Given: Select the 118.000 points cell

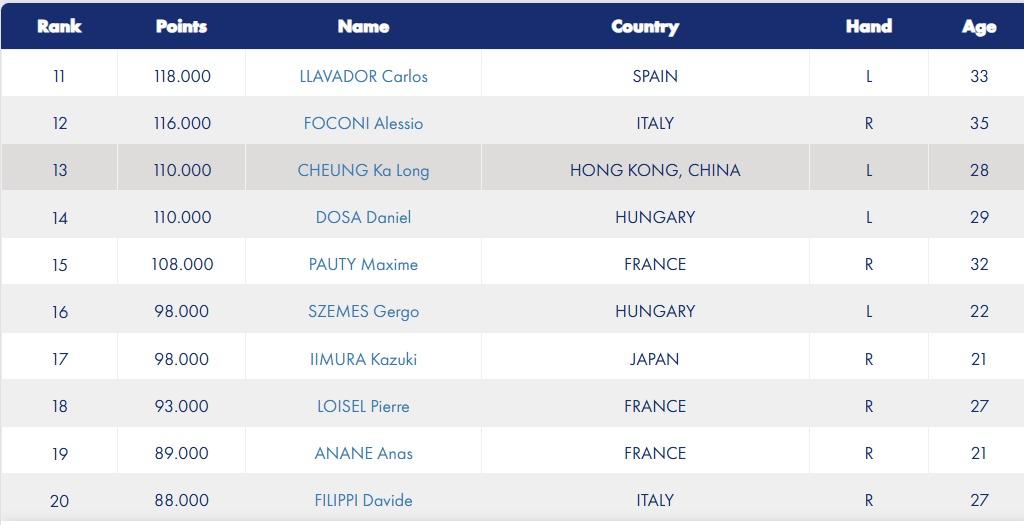Looking at the screenshot, I should [x=182, y=76].
